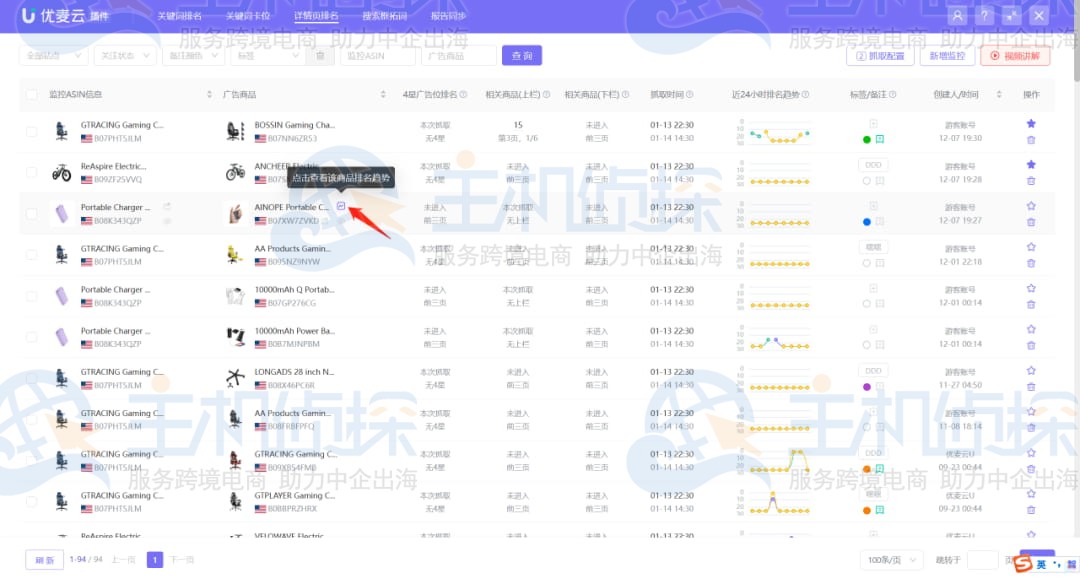Viewport: 1080px width, 579px height.
Task: Click the user profile icon in the top bar
Action: [958, 15]
